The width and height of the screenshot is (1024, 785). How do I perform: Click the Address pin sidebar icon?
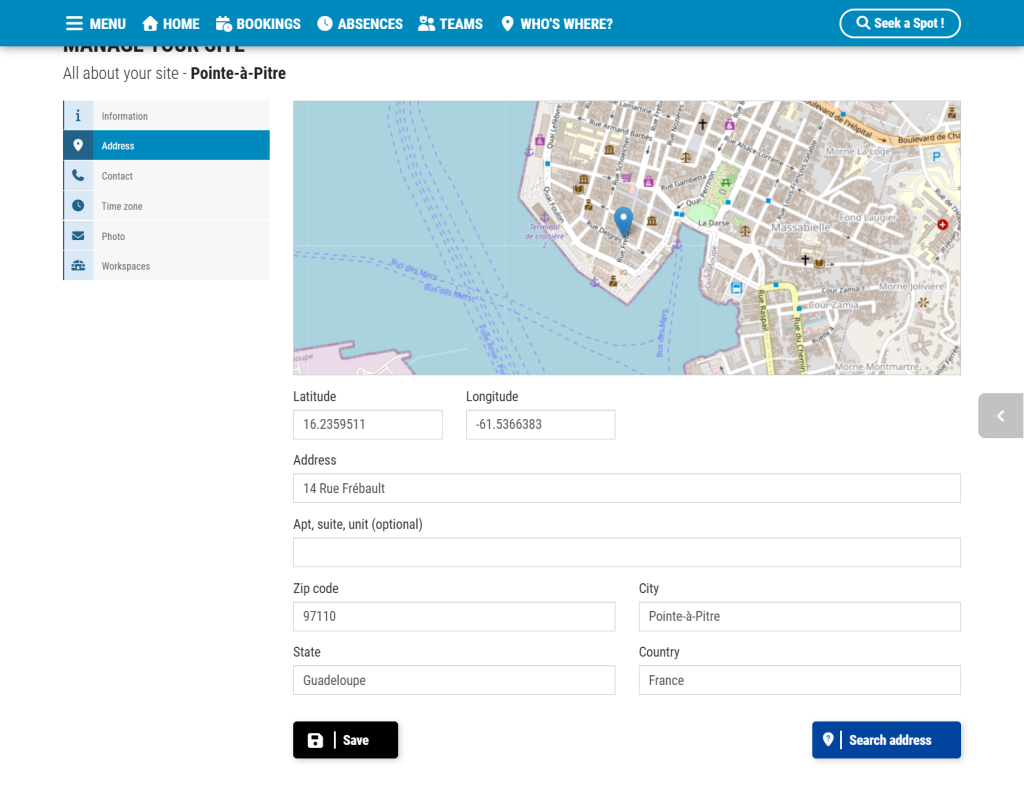click(78, 145)
